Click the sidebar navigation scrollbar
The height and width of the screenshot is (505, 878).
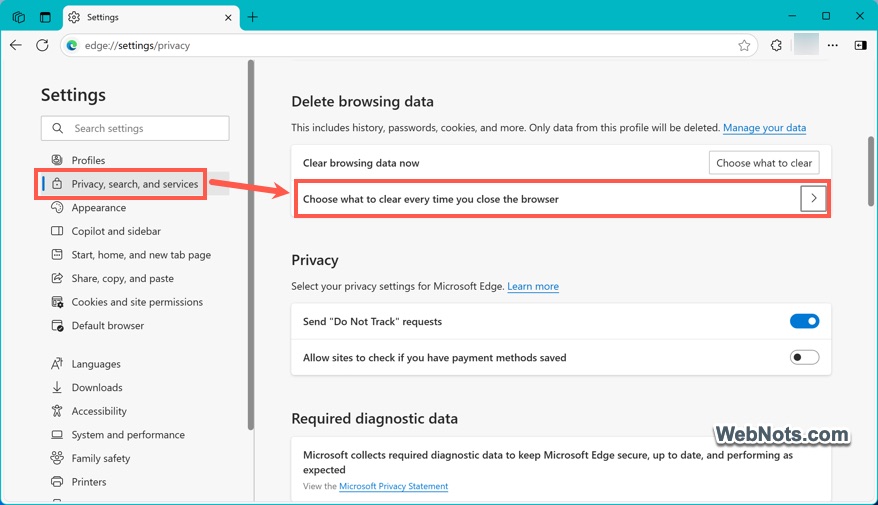pyautogui.click(x=251, y=245)
